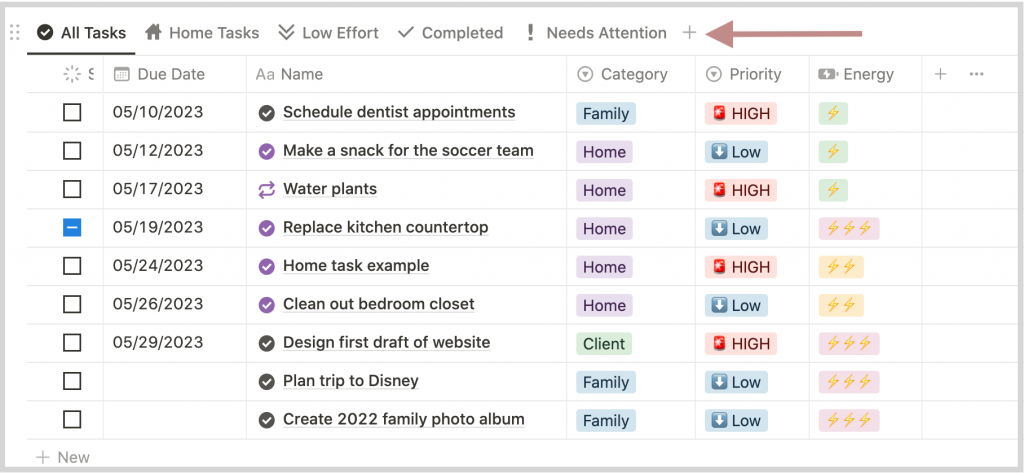Click the green Client category tag
1024x473 pixels.
pos(604,344)
